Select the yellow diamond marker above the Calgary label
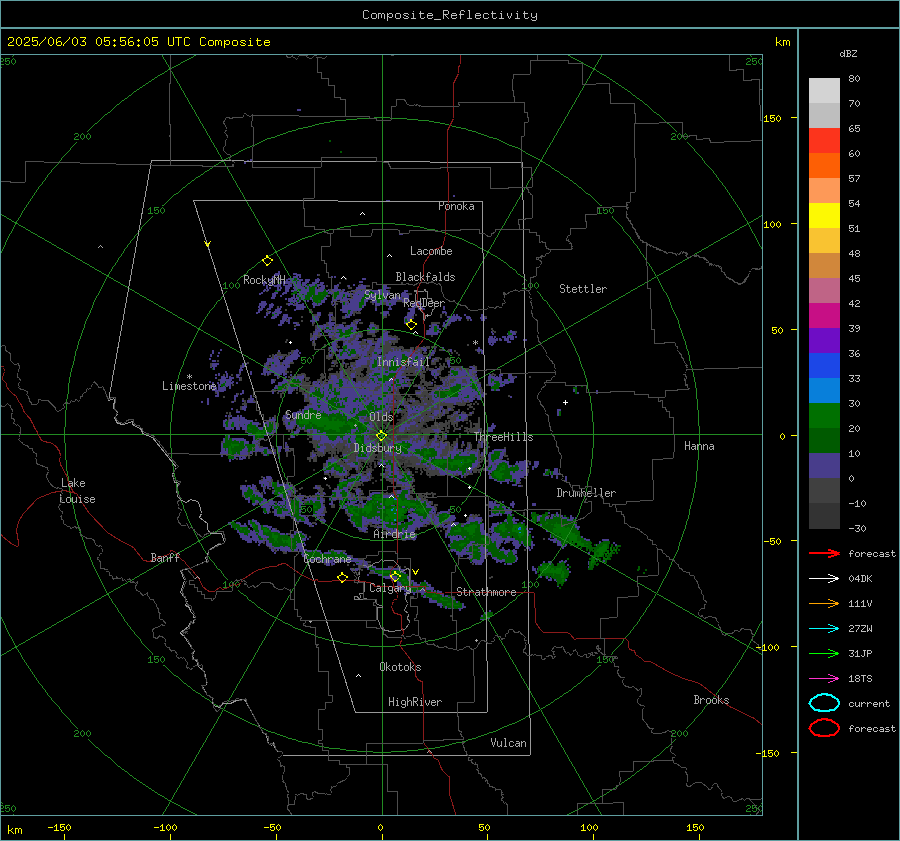The width and height of the screenshot is (900, 841). (x=395, y=576)
